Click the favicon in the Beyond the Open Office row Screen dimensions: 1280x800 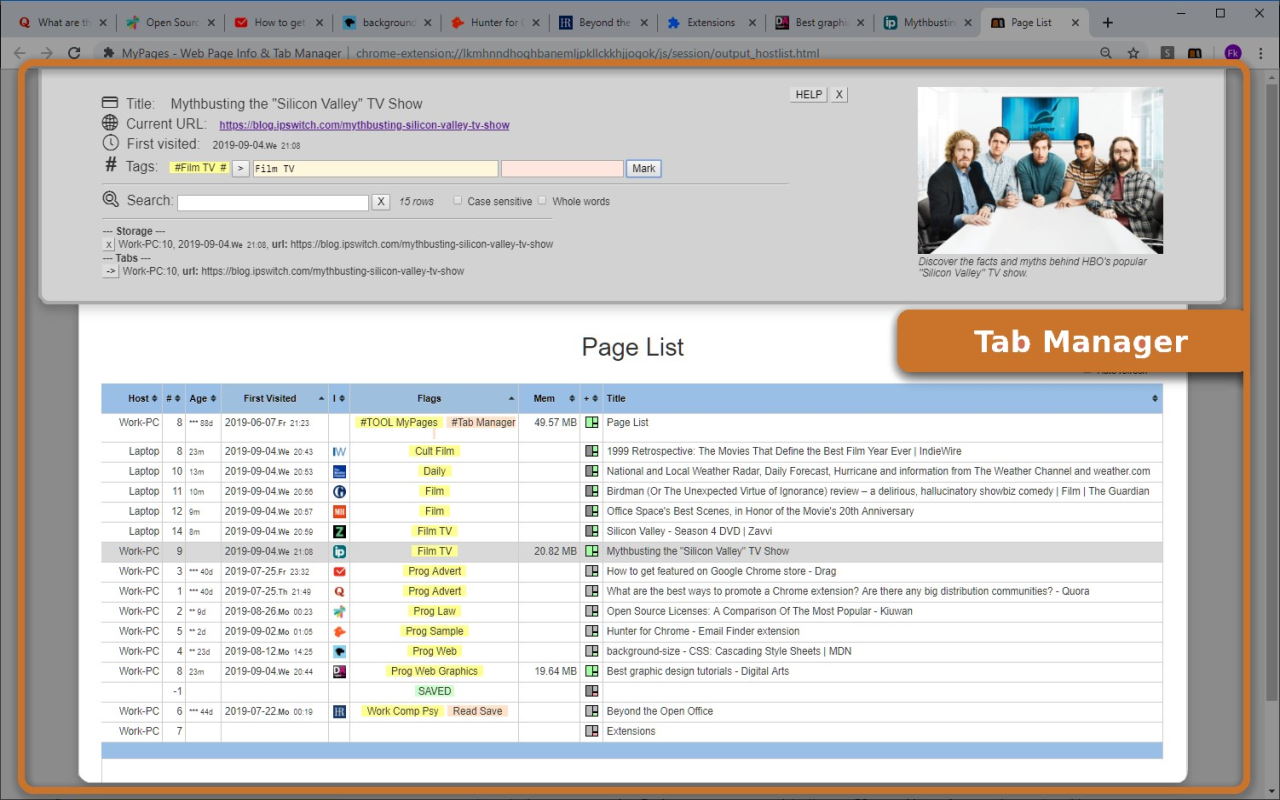point(339,711)
